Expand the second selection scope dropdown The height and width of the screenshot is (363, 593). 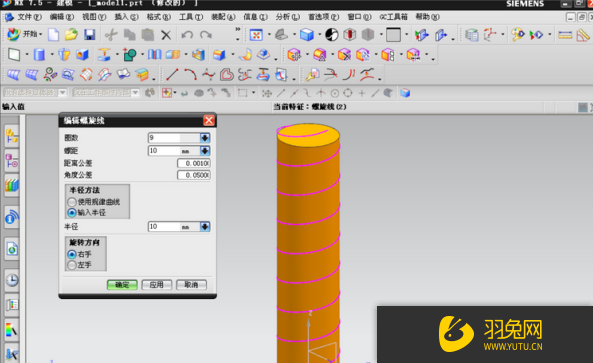click(x=135, y=93)
